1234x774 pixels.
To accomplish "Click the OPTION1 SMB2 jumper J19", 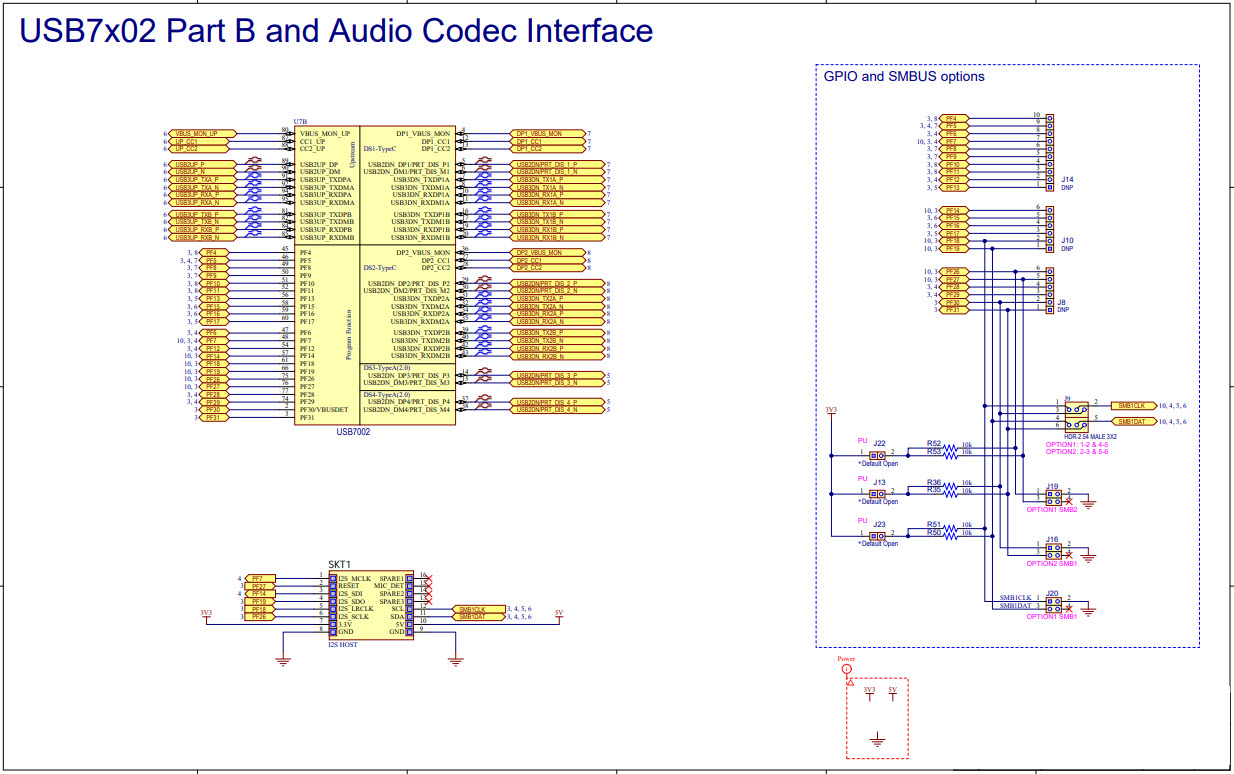I will (1053, 497).
